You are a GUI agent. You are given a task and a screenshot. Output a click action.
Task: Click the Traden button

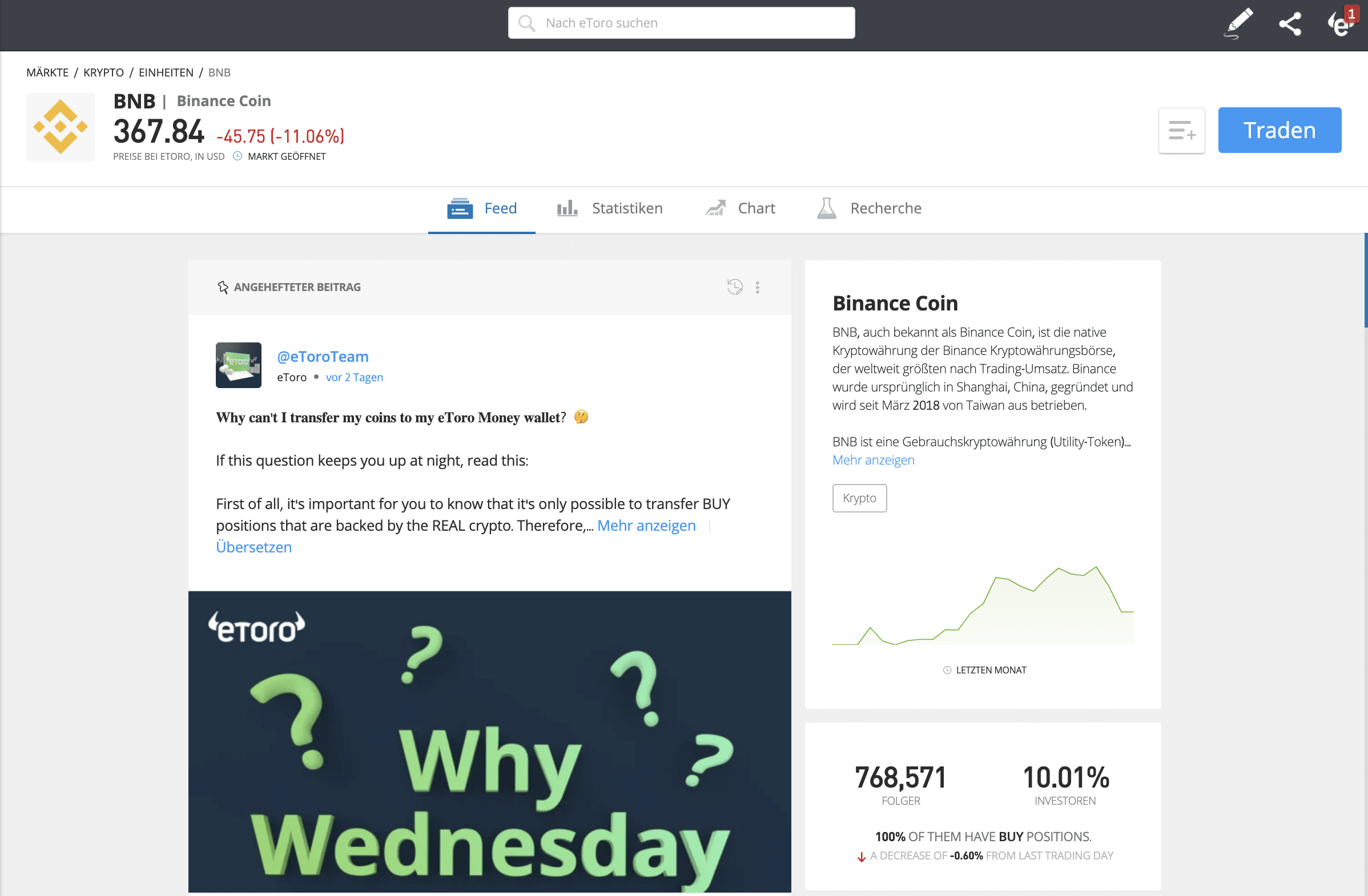pyautogui.click(x=1279, y=130)
